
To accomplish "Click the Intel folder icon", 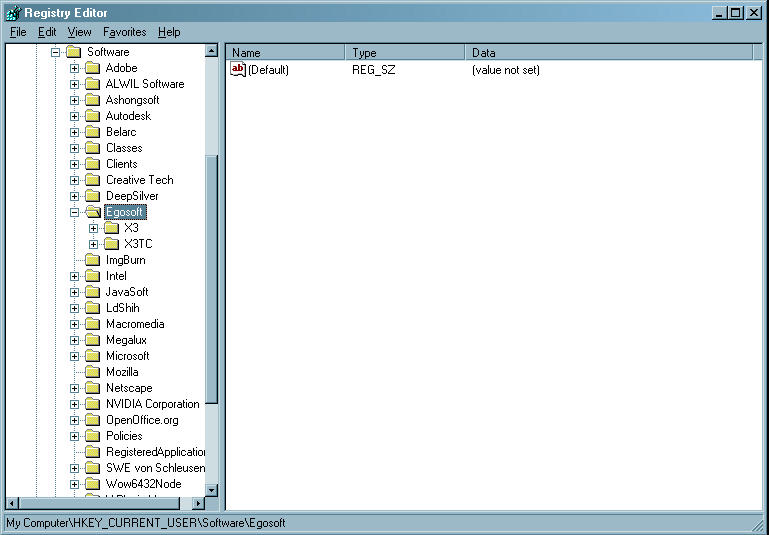I will (93, 276).
